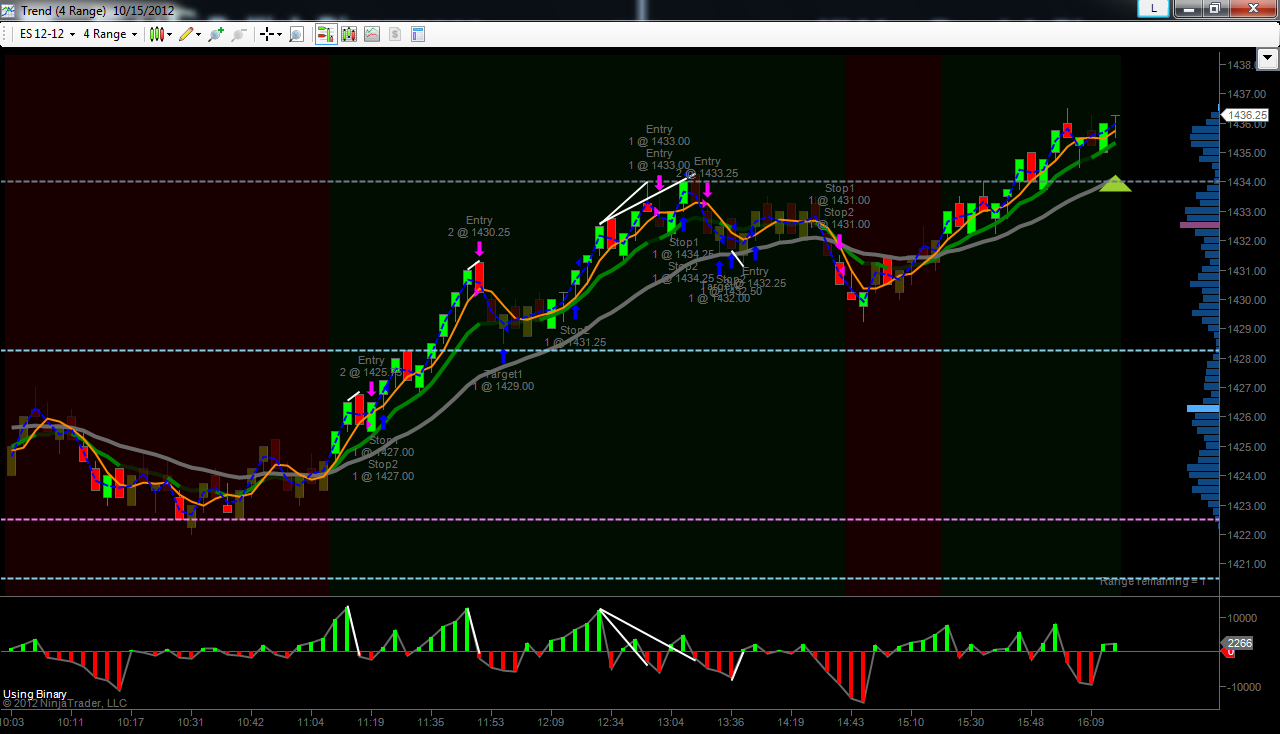Select the crosshair cursor icon
1280x734 pixels.
pyautogui.click(x=267, y=34)
